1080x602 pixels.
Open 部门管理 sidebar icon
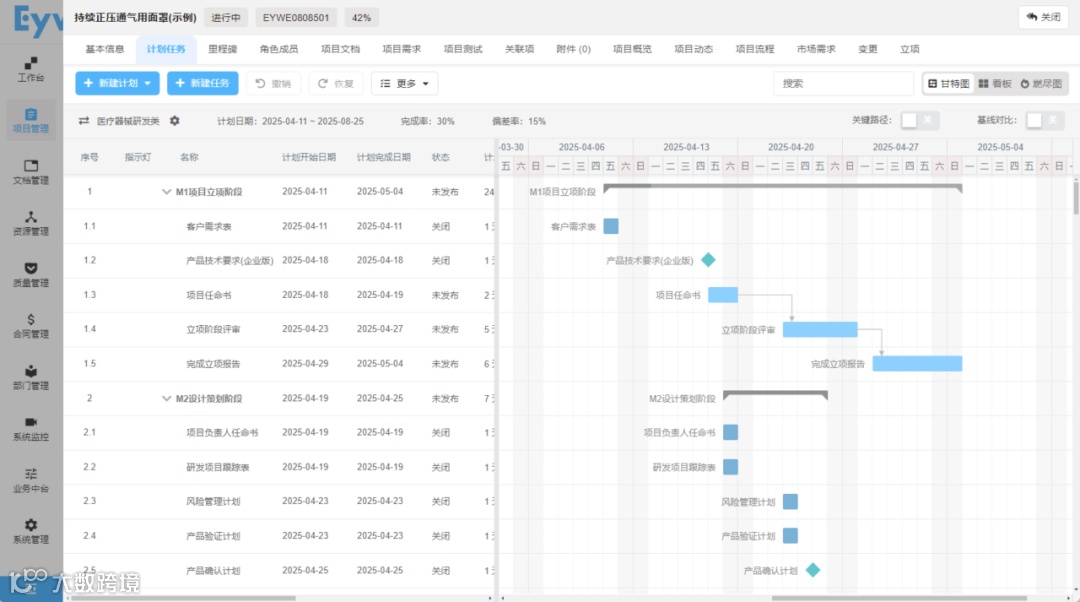point(31,377)
